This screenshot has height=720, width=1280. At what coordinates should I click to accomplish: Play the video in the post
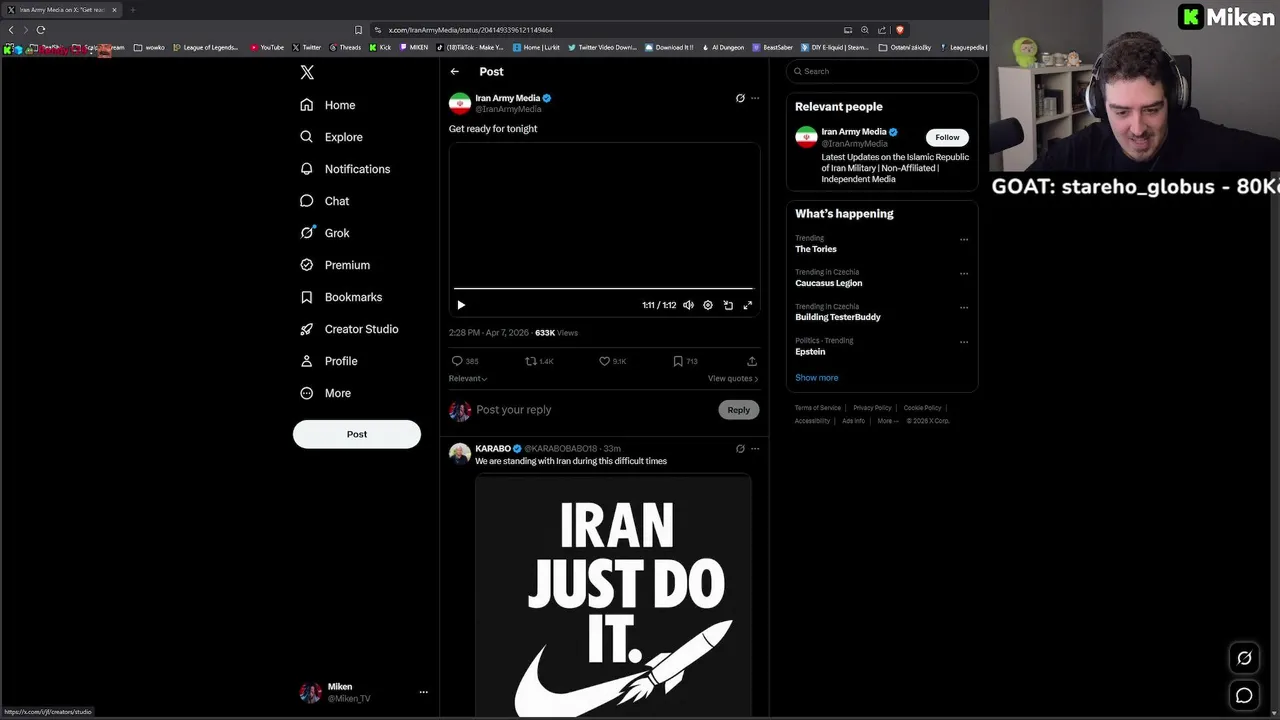coord(461,305)
